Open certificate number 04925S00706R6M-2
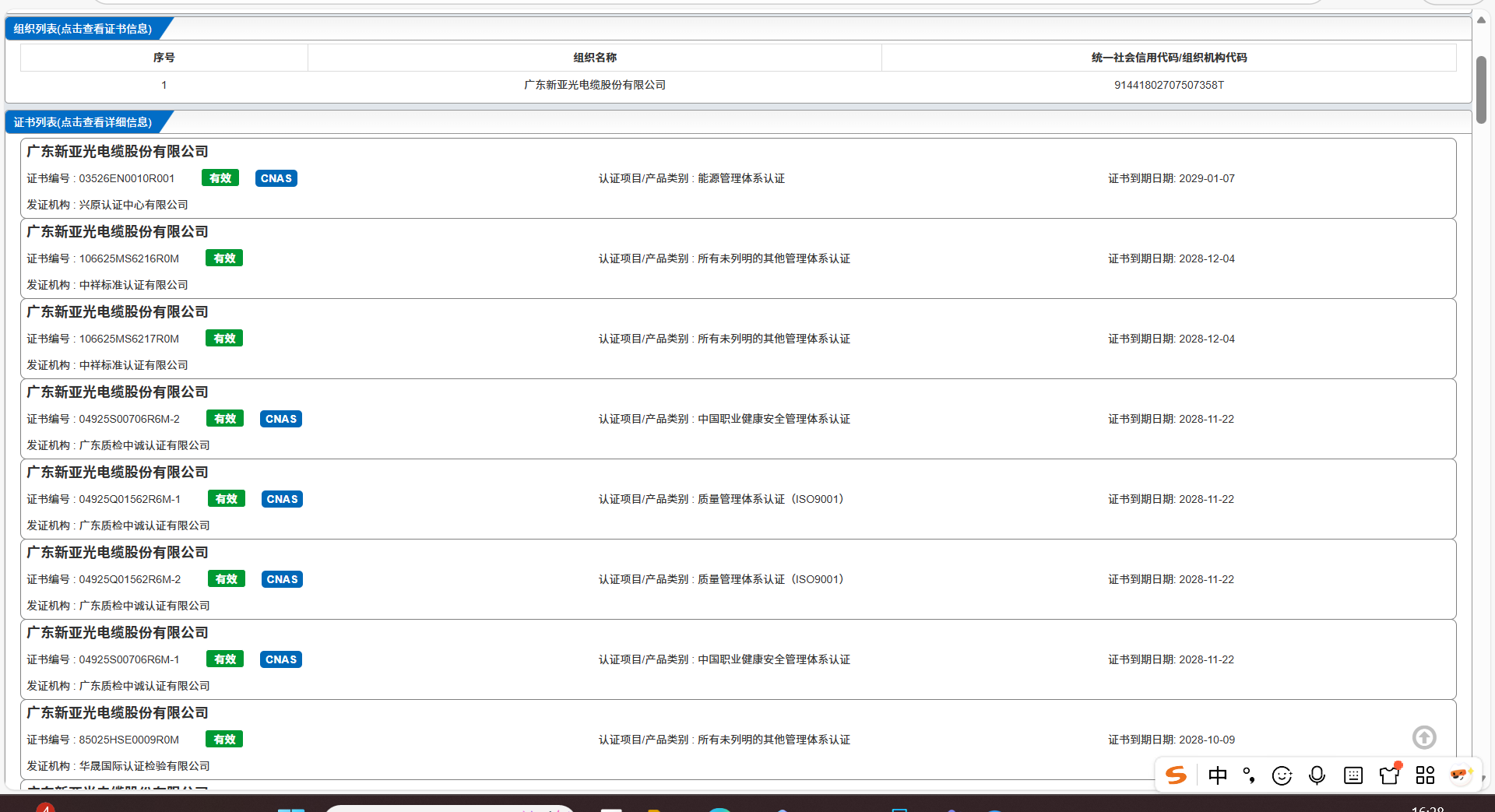This screenshot has width=1495, height=812. click(x=129, y=419)
